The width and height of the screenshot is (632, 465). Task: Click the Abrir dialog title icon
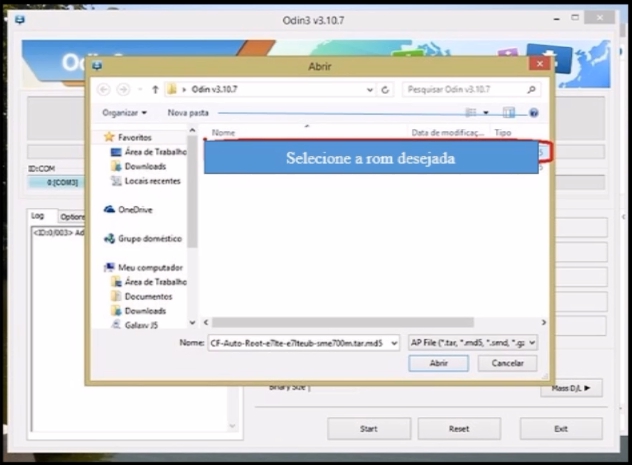click(97, 66)
